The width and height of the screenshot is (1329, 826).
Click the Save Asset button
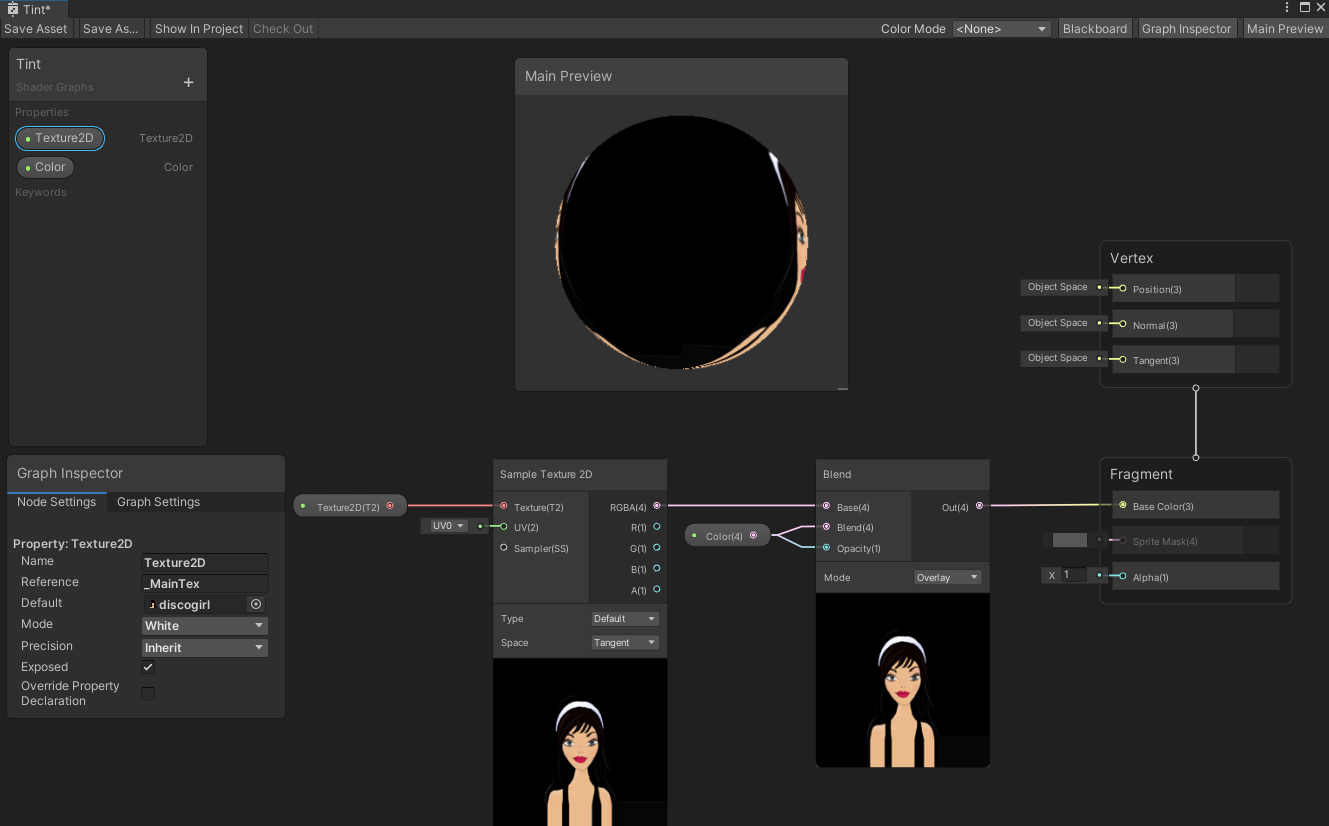(36, 28)
